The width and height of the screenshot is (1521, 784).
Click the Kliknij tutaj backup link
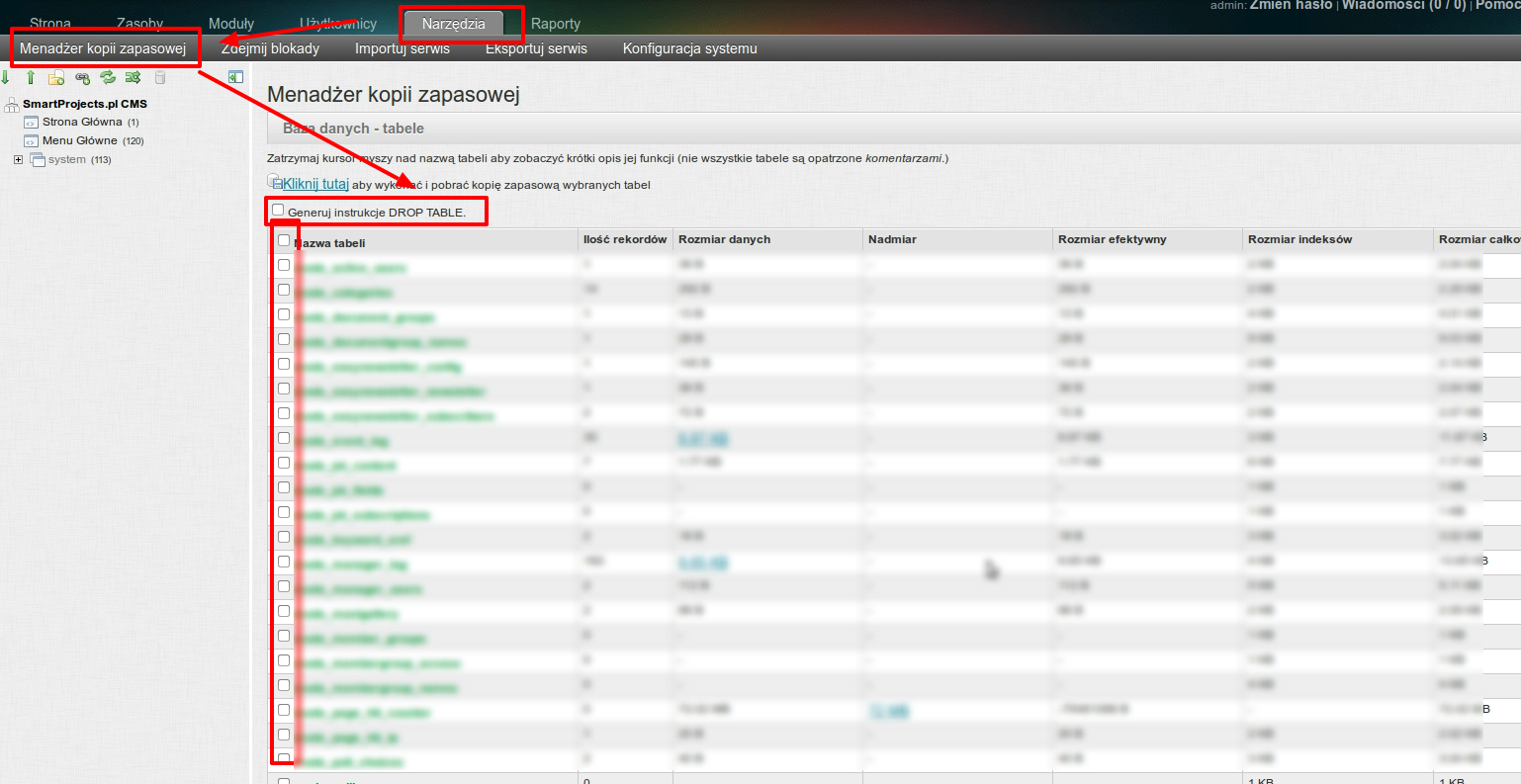pos(315,184)
